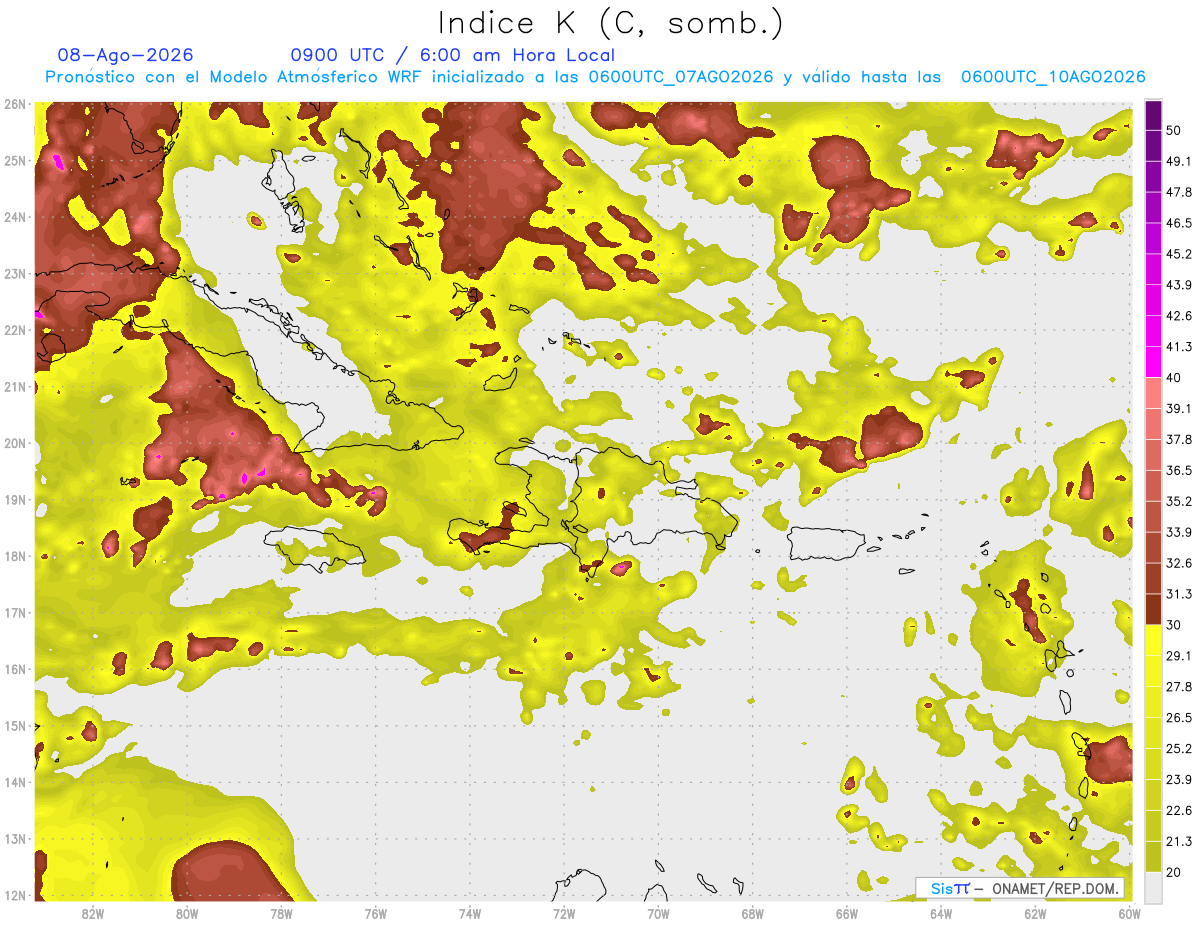Click the dark purple swatch beside 50
The width and height of the screenshot is (1200, 927).
click(x=1153, y=115)
